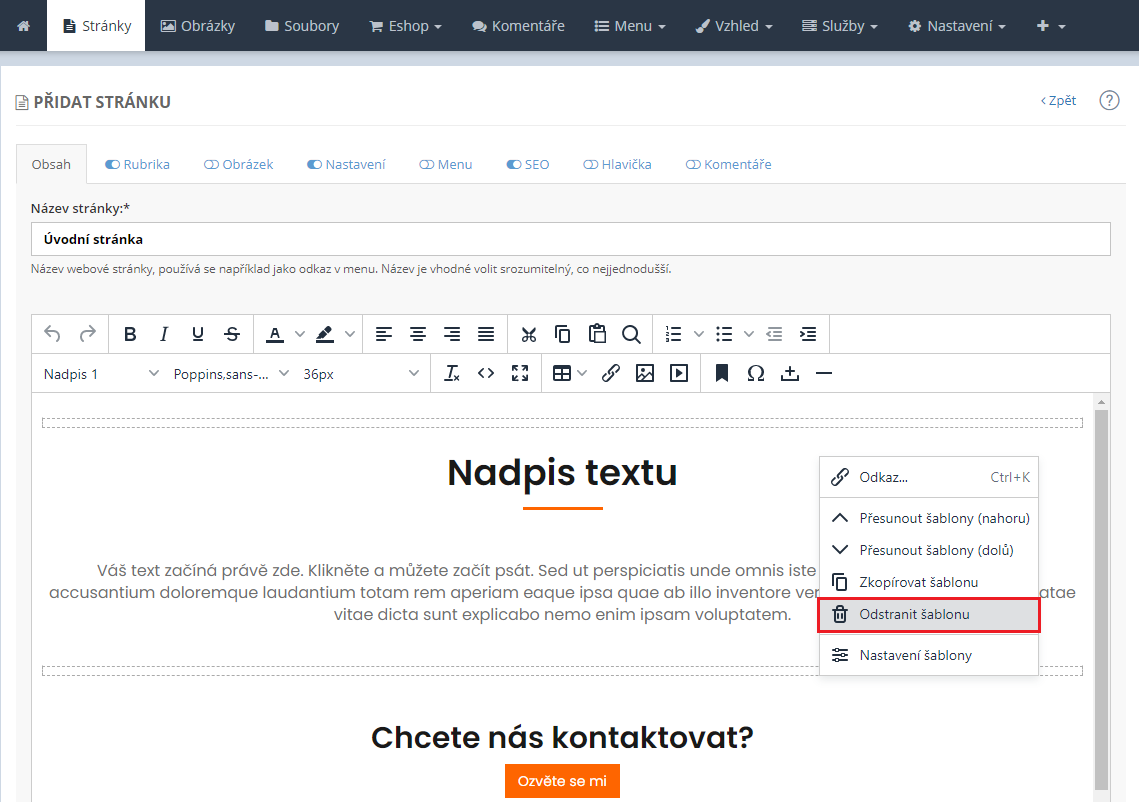
Task: Cut selection with the scissors icon
Action: click(529, 334)
